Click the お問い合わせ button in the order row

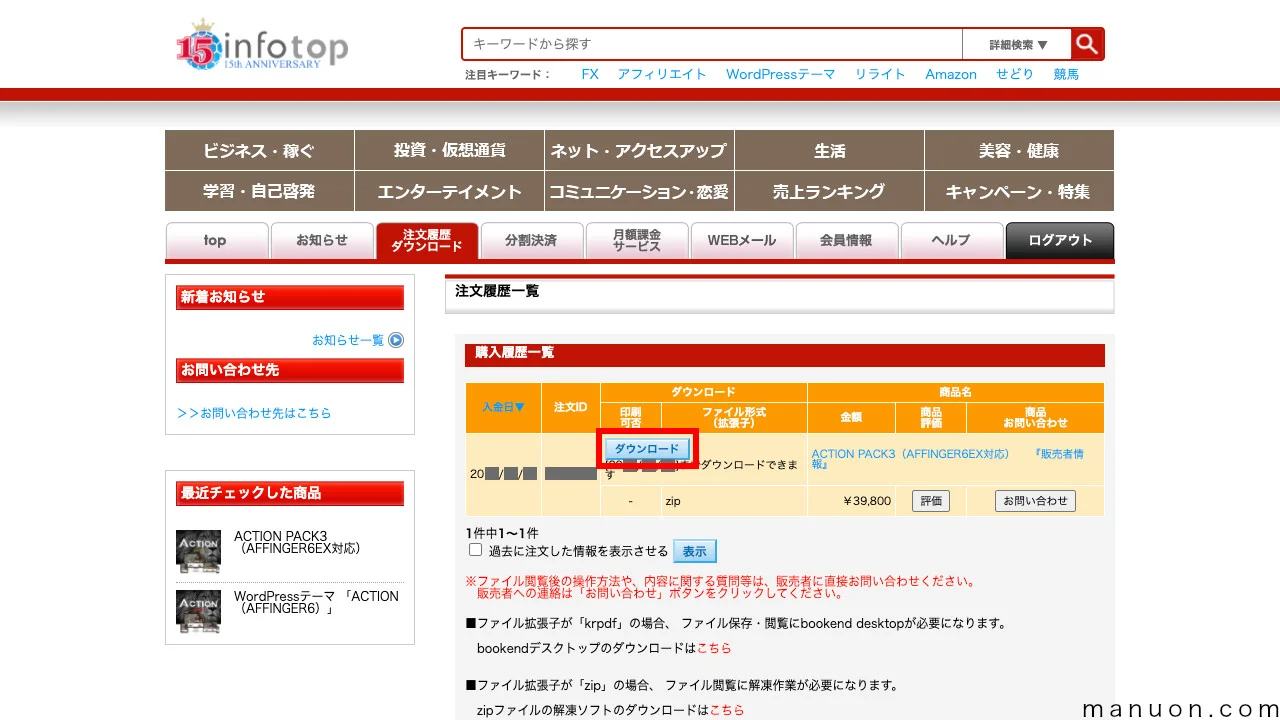tap(1035, 500)
